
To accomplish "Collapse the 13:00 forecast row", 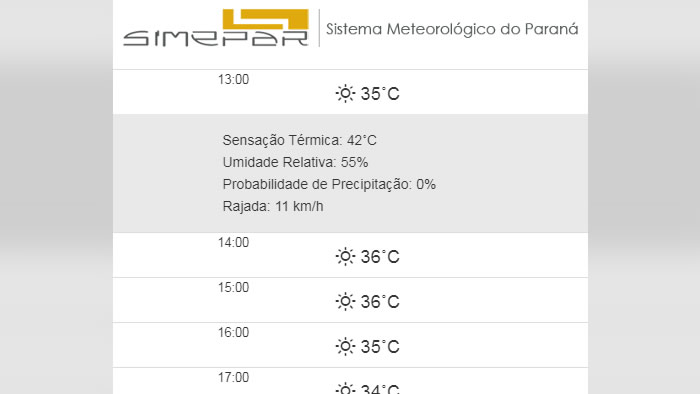I will tap(350, 92).
